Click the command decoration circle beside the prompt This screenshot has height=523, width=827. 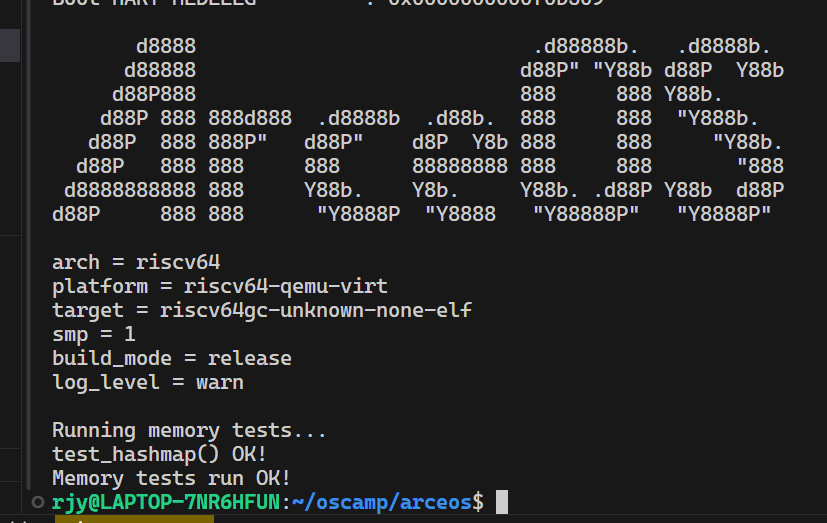click(x=37, y=502)
